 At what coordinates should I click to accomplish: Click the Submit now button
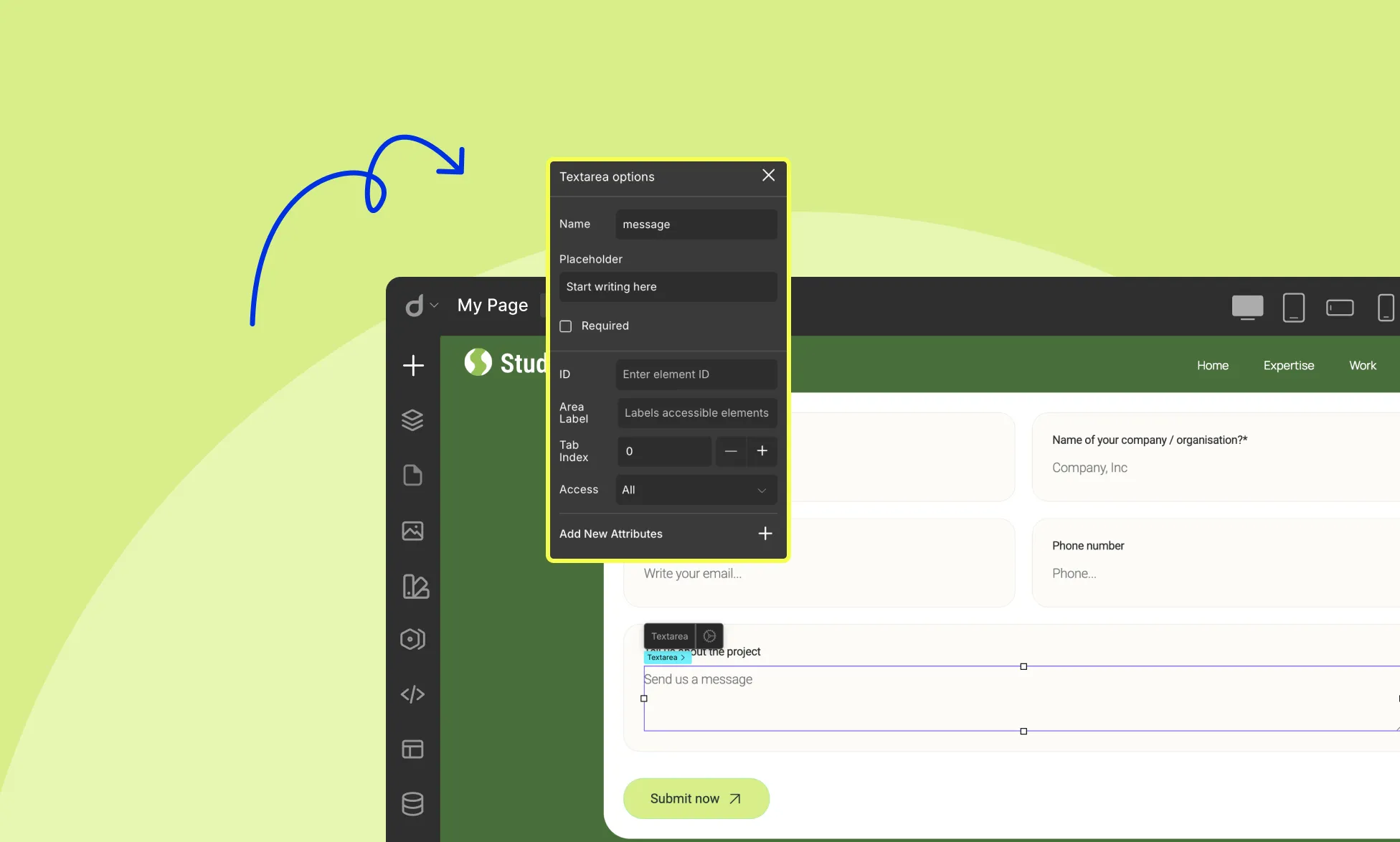click(x=696, y=798)
